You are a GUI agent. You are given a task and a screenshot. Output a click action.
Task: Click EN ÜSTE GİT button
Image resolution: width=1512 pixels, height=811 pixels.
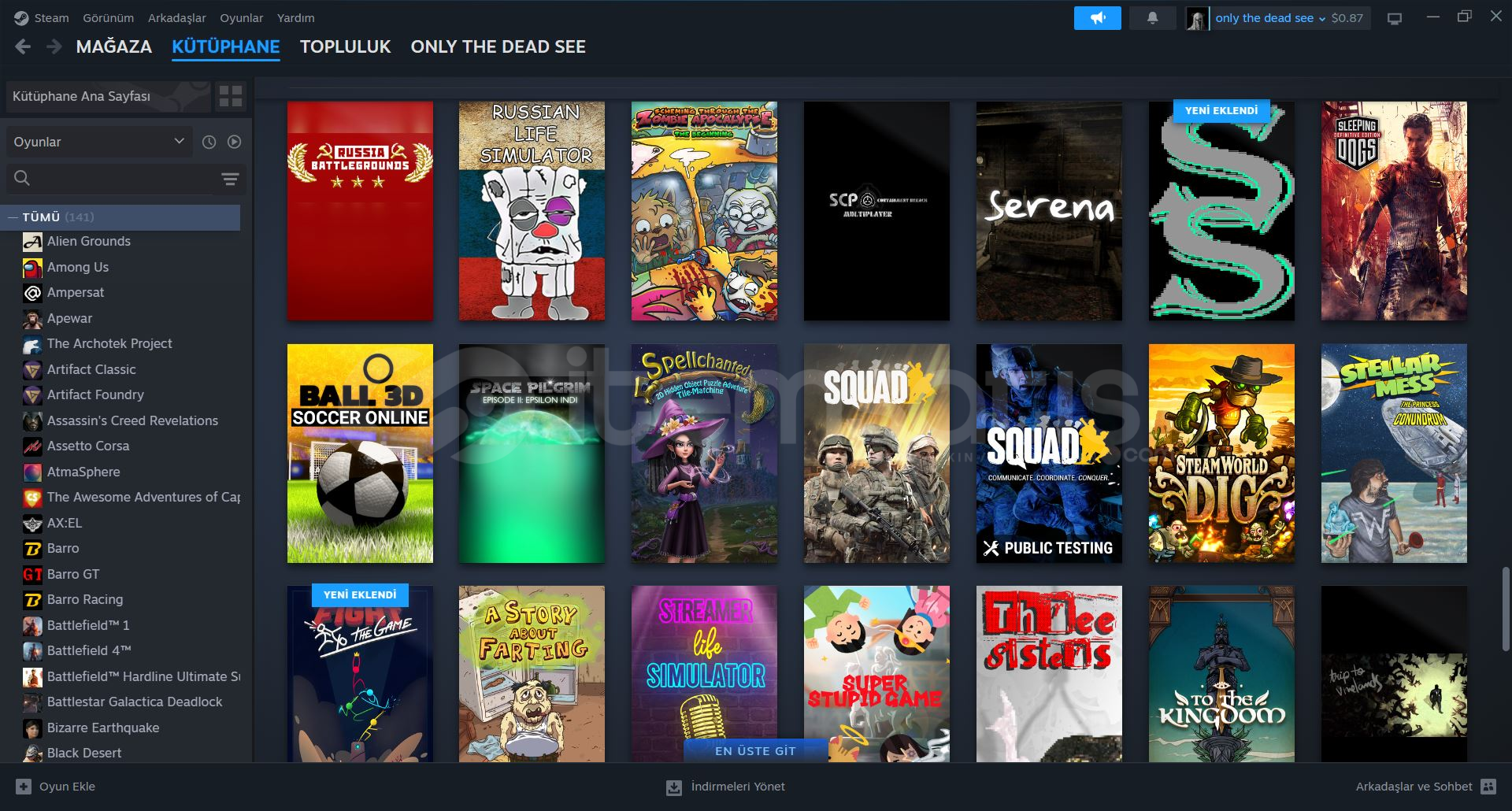coord(755,751)
